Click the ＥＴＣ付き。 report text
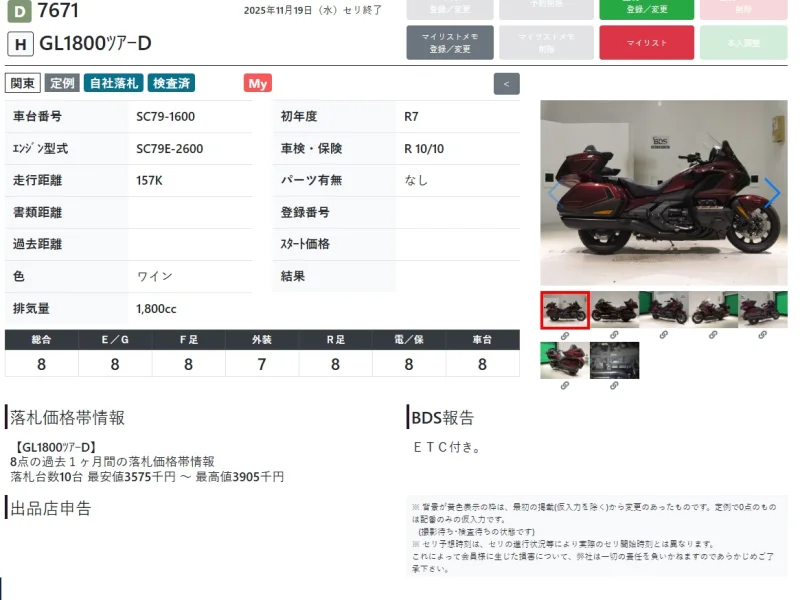This screenshot has height=600, width=800. [447, 447]
